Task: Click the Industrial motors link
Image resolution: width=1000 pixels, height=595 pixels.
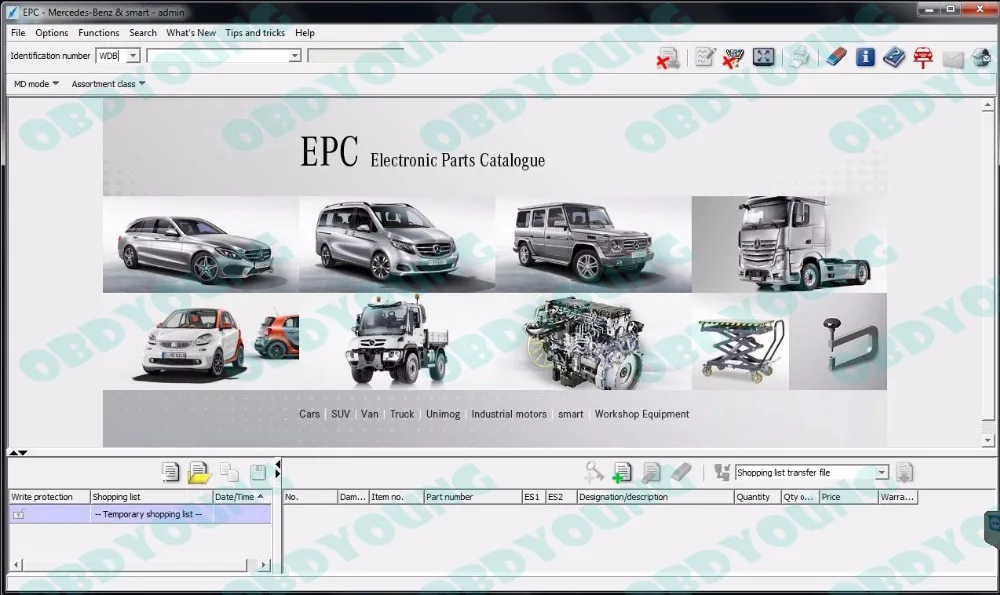Action: (x=509, y=414)
